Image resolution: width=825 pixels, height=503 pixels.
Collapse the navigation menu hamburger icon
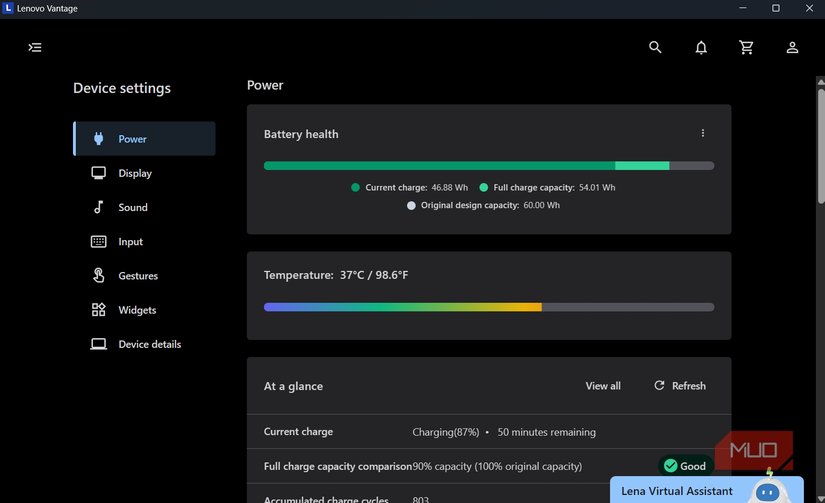pos(35,47)
